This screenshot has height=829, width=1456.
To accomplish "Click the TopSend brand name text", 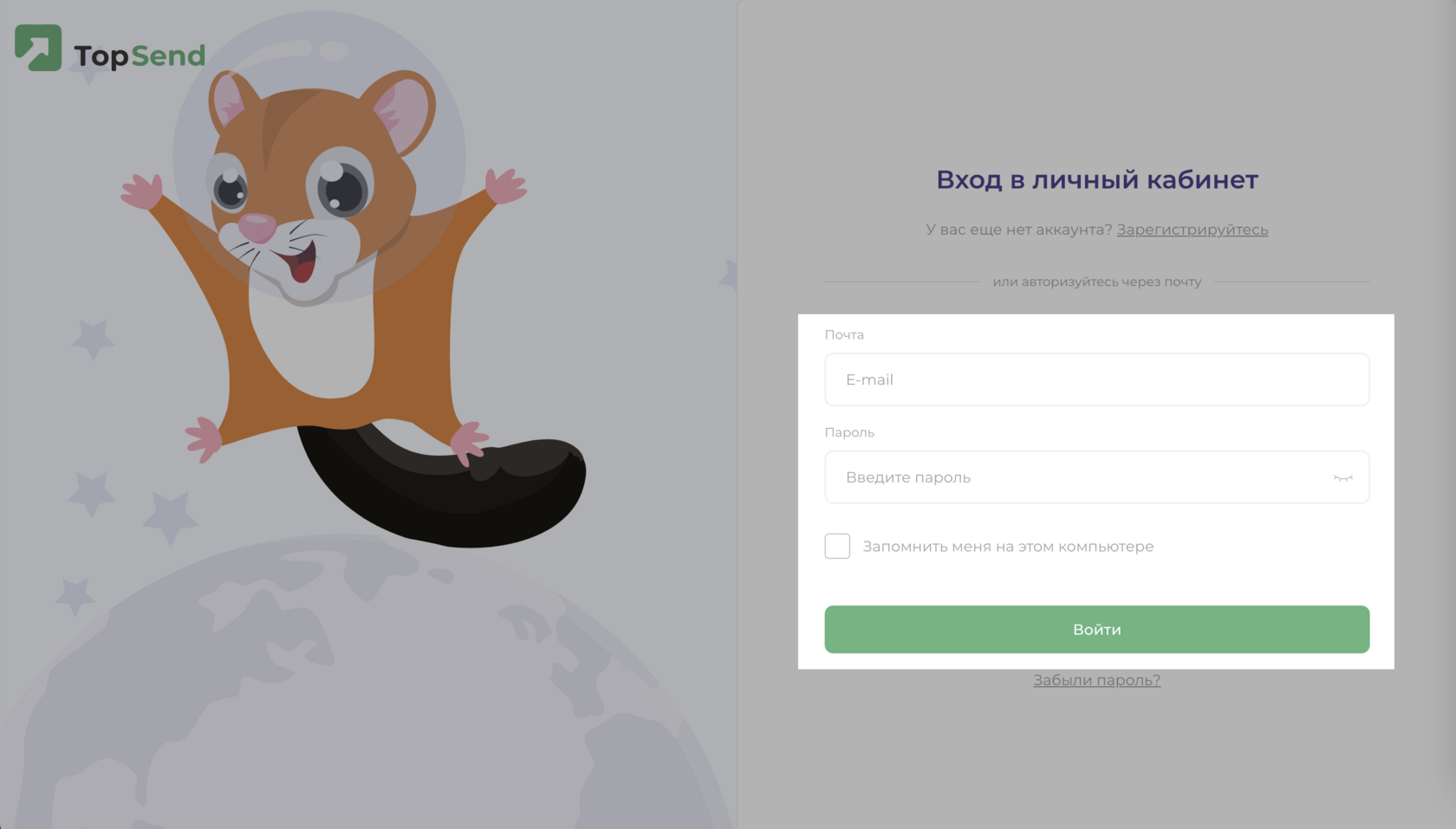I will coord(140,55).
